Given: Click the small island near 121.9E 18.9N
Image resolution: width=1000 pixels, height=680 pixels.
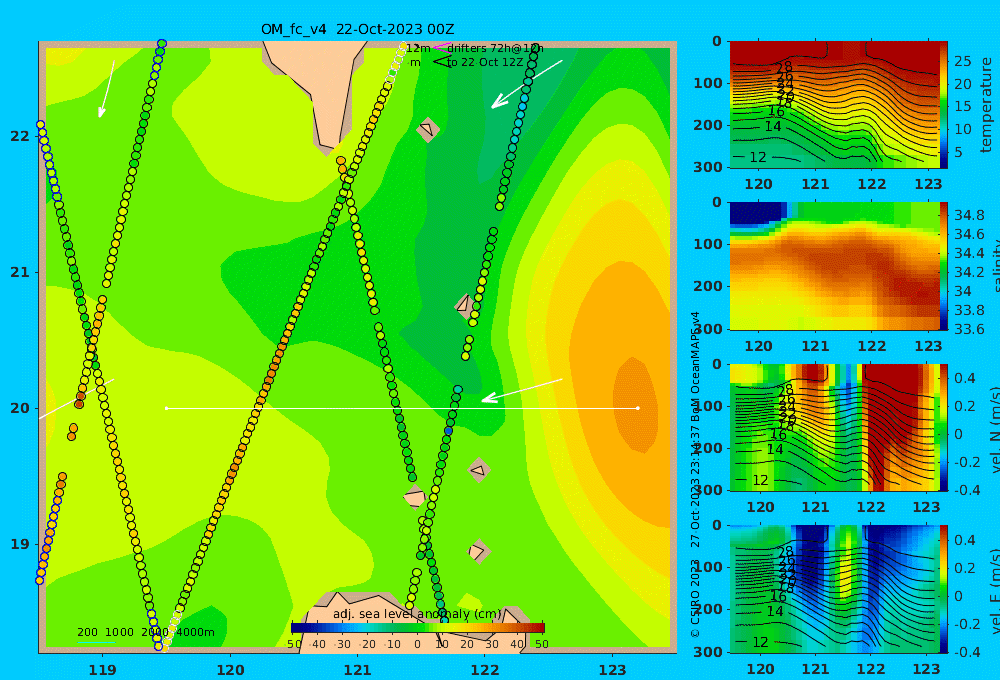Looking at the screenshot, I should coord(478,551).
